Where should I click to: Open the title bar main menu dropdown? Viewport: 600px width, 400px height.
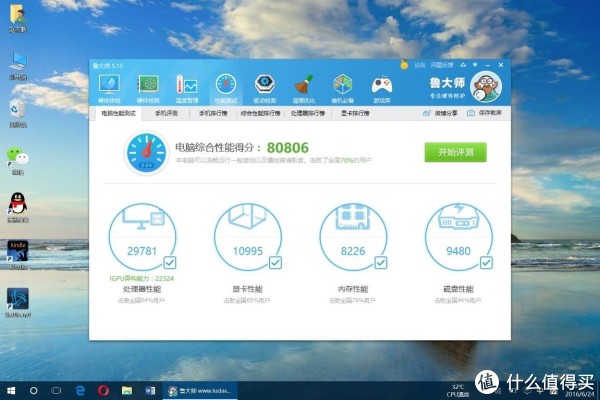pos(475,65)
